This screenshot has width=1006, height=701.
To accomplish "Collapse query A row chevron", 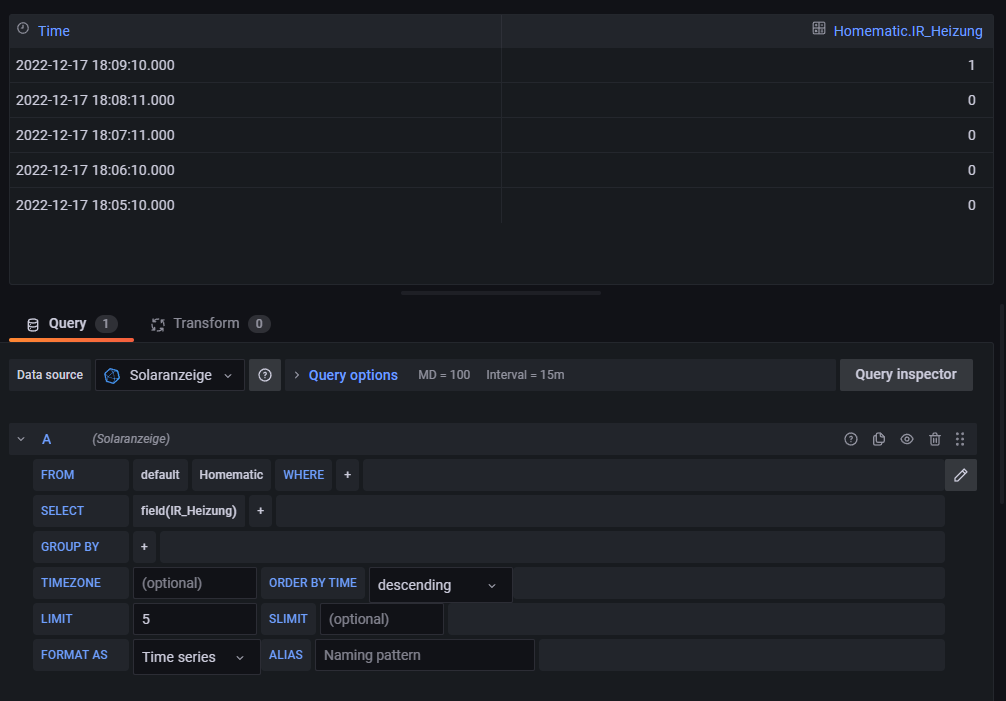I will pyautogui.click(x=21, y=439).
